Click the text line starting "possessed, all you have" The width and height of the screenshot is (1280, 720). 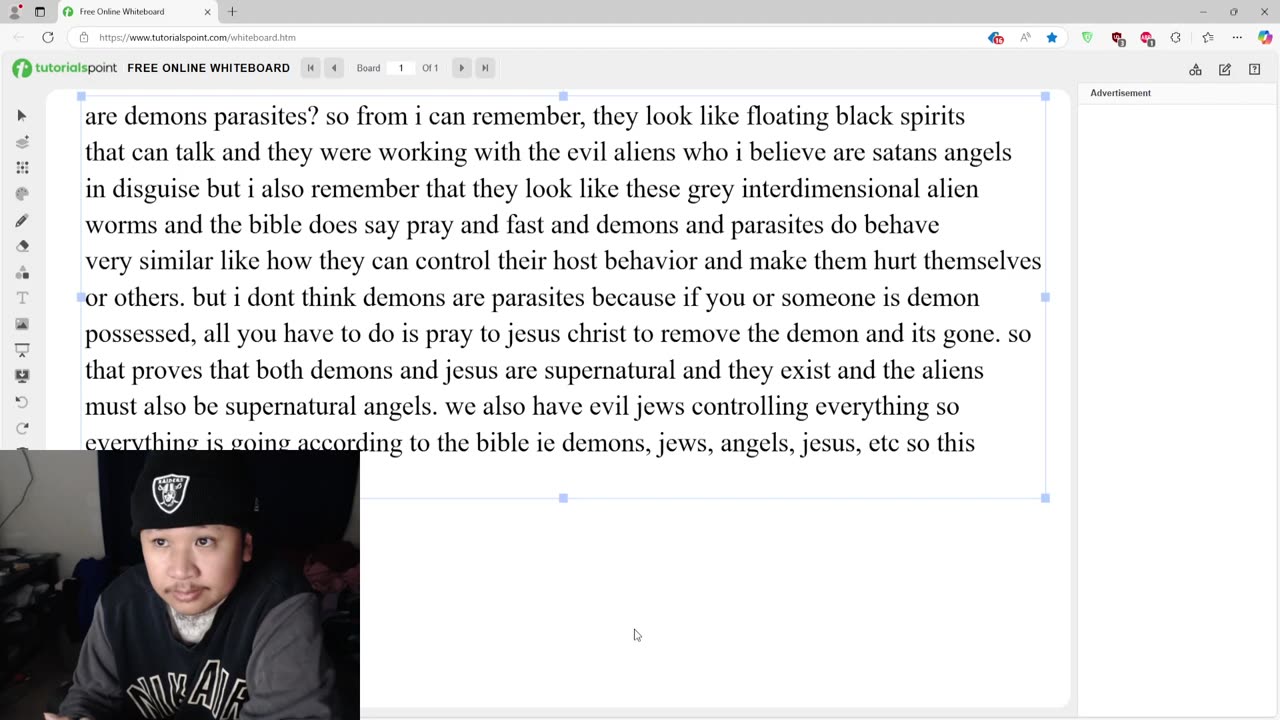tap(558, 334)
